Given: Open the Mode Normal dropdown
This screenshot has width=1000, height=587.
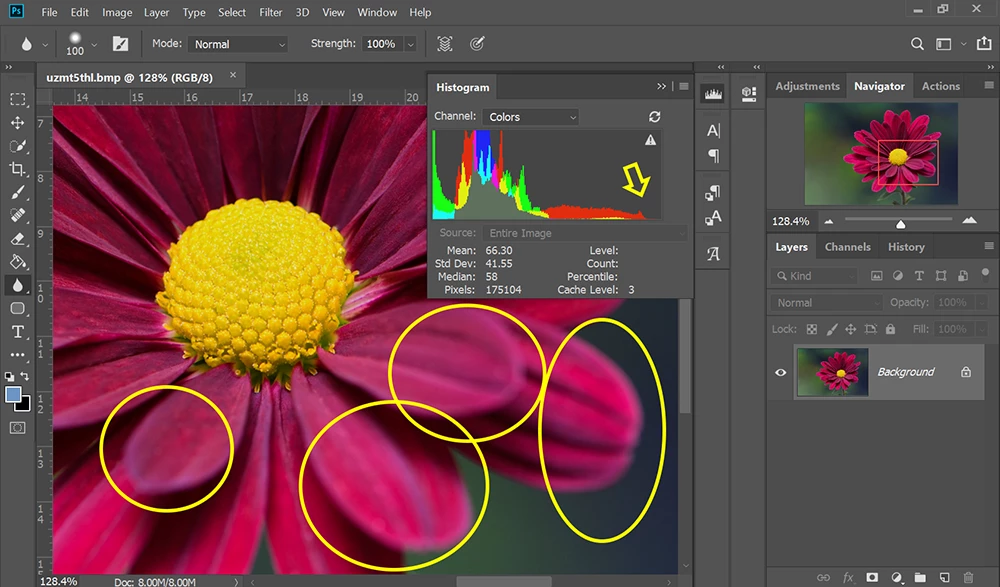Looking at the screenshot, I should [x=238, y=44].
